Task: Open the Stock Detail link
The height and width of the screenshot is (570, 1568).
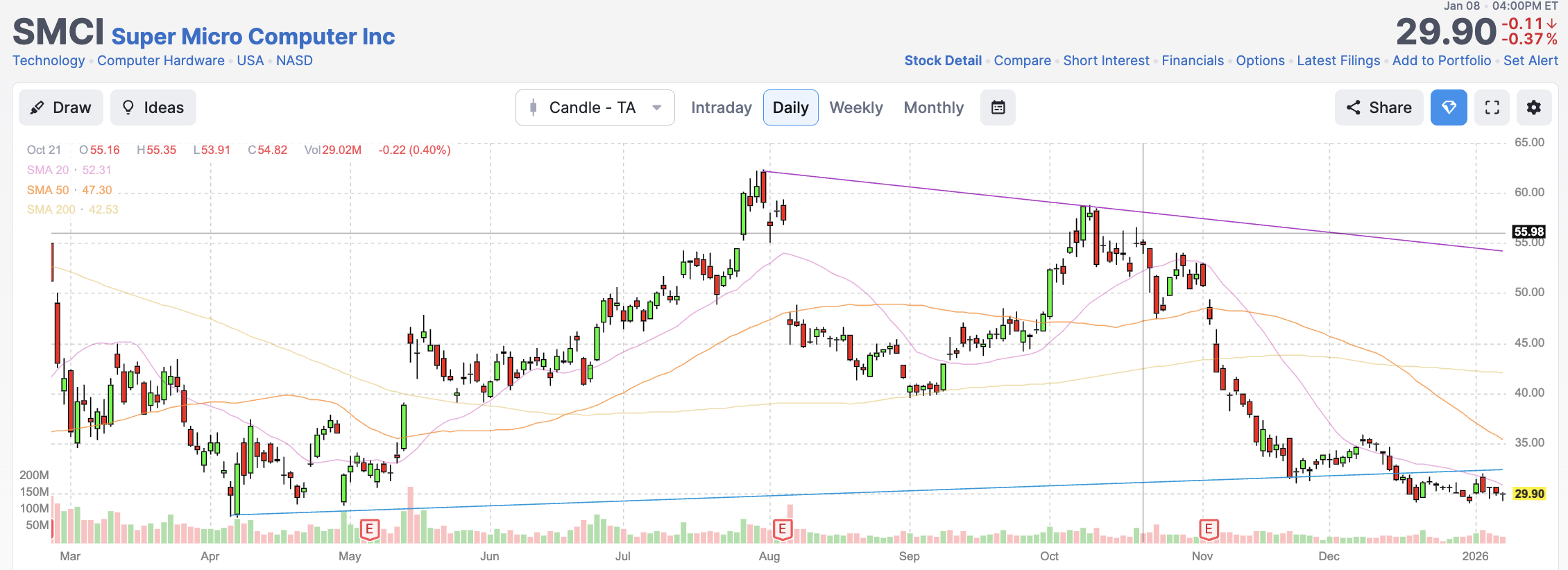Action: point(943,60)
